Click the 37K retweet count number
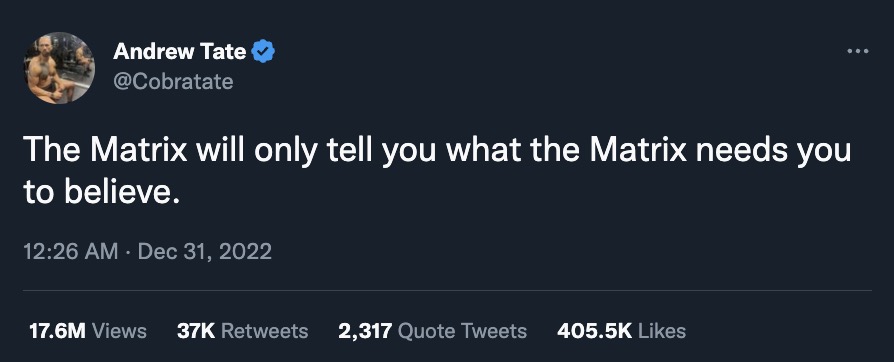The height and width of the screenshot is (362, 894). pos(196,331)
